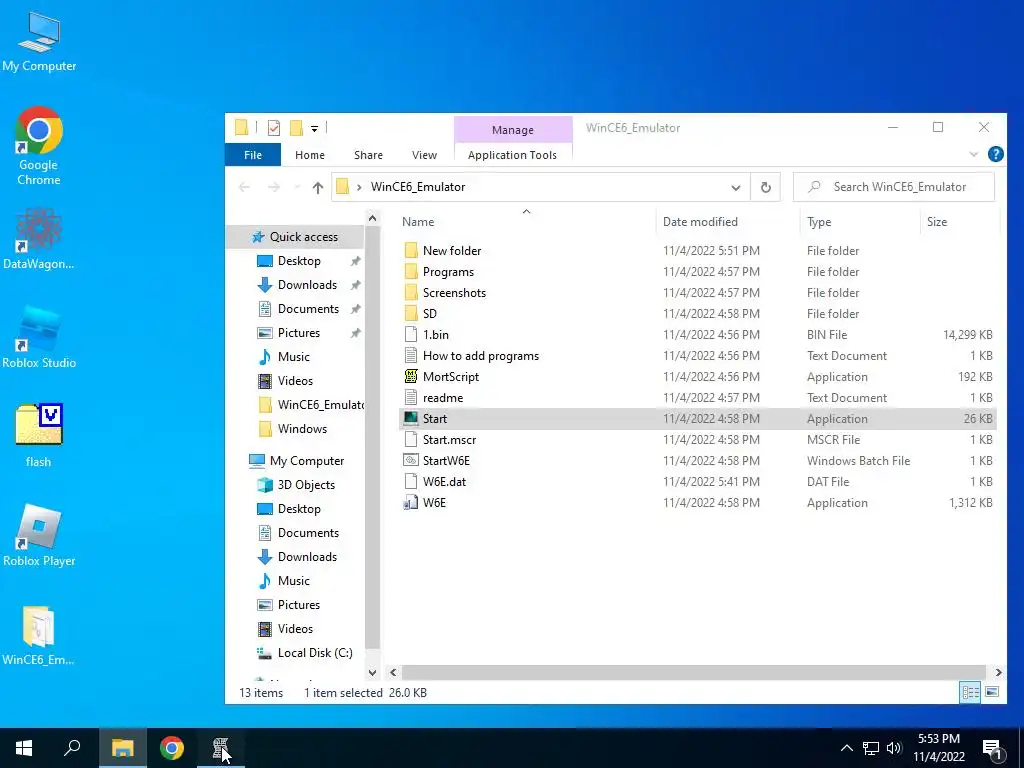Click horizontal scrollbar right arrow

coord(998,672)
